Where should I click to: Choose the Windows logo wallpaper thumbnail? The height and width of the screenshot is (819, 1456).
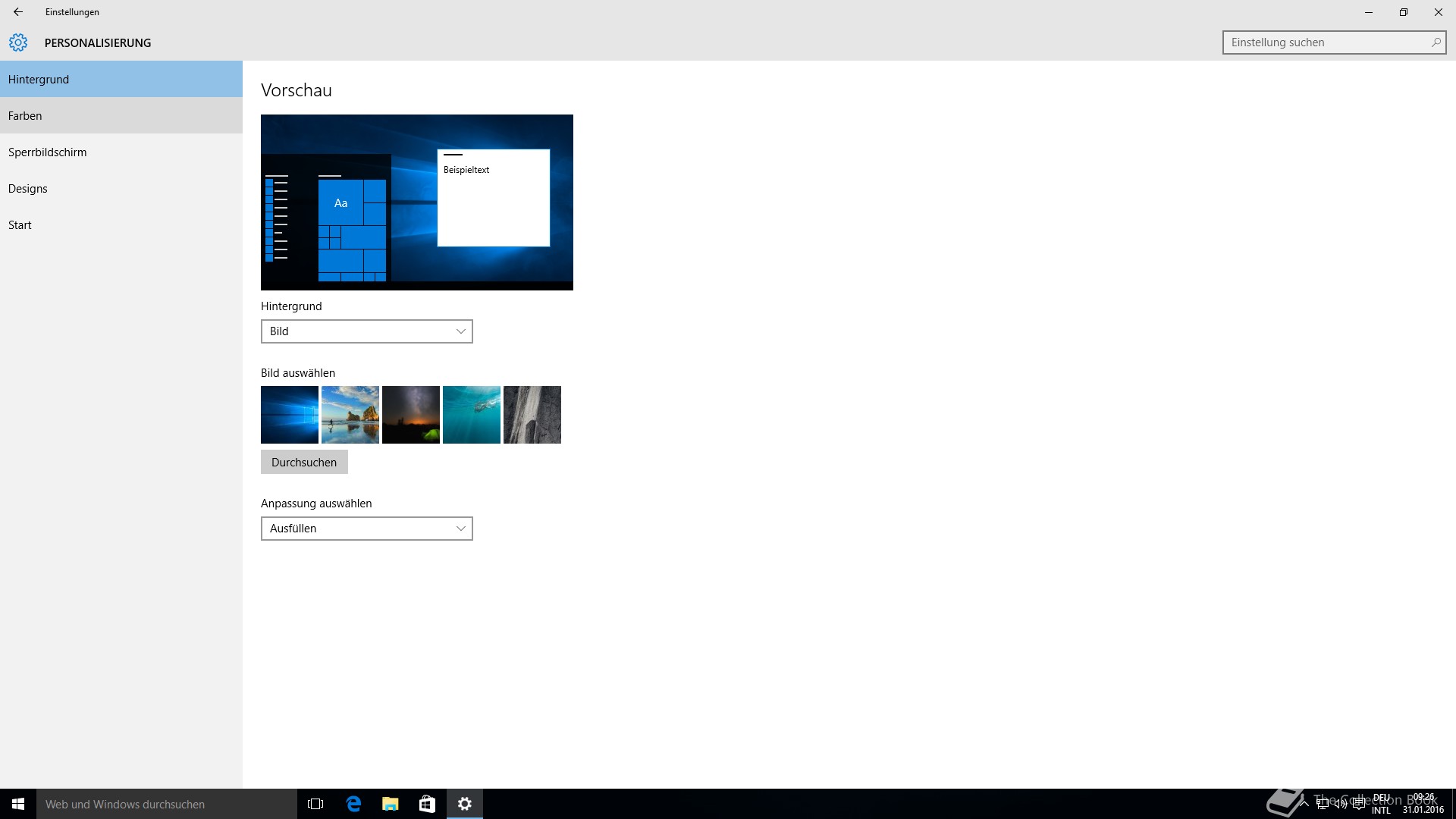pos(290,415)
